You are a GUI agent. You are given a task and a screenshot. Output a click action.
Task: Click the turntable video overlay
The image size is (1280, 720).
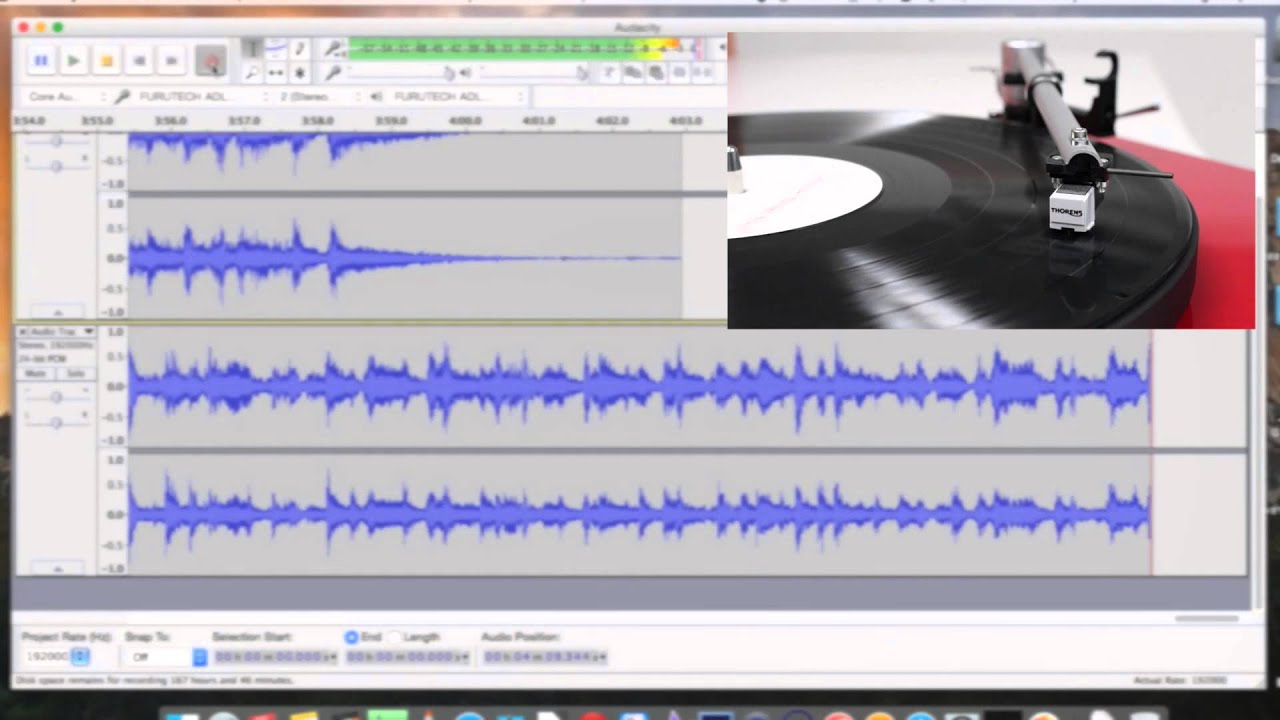pos(991,180)
